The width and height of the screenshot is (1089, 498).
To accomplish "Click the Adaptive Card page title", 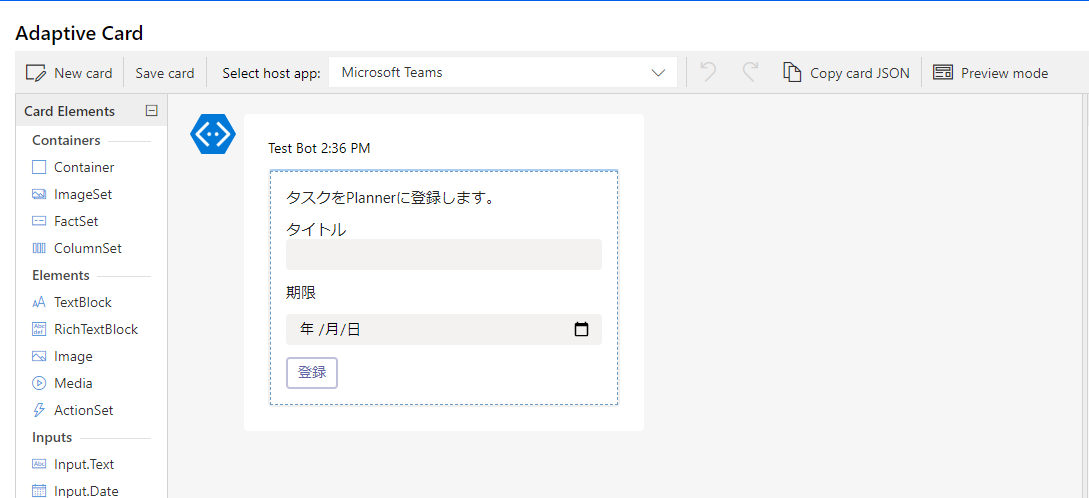I will pos(79,33).
